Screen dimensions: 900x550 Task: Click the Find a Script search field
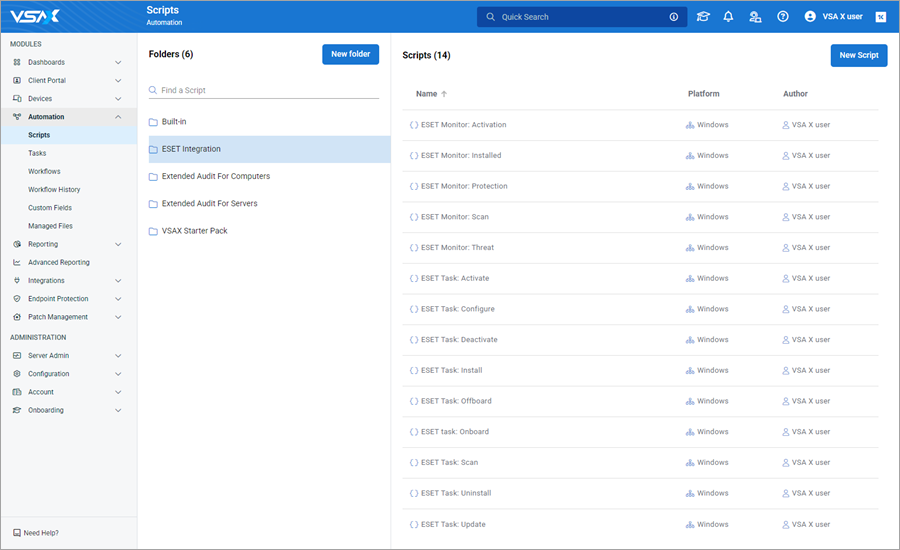(263, 90)
